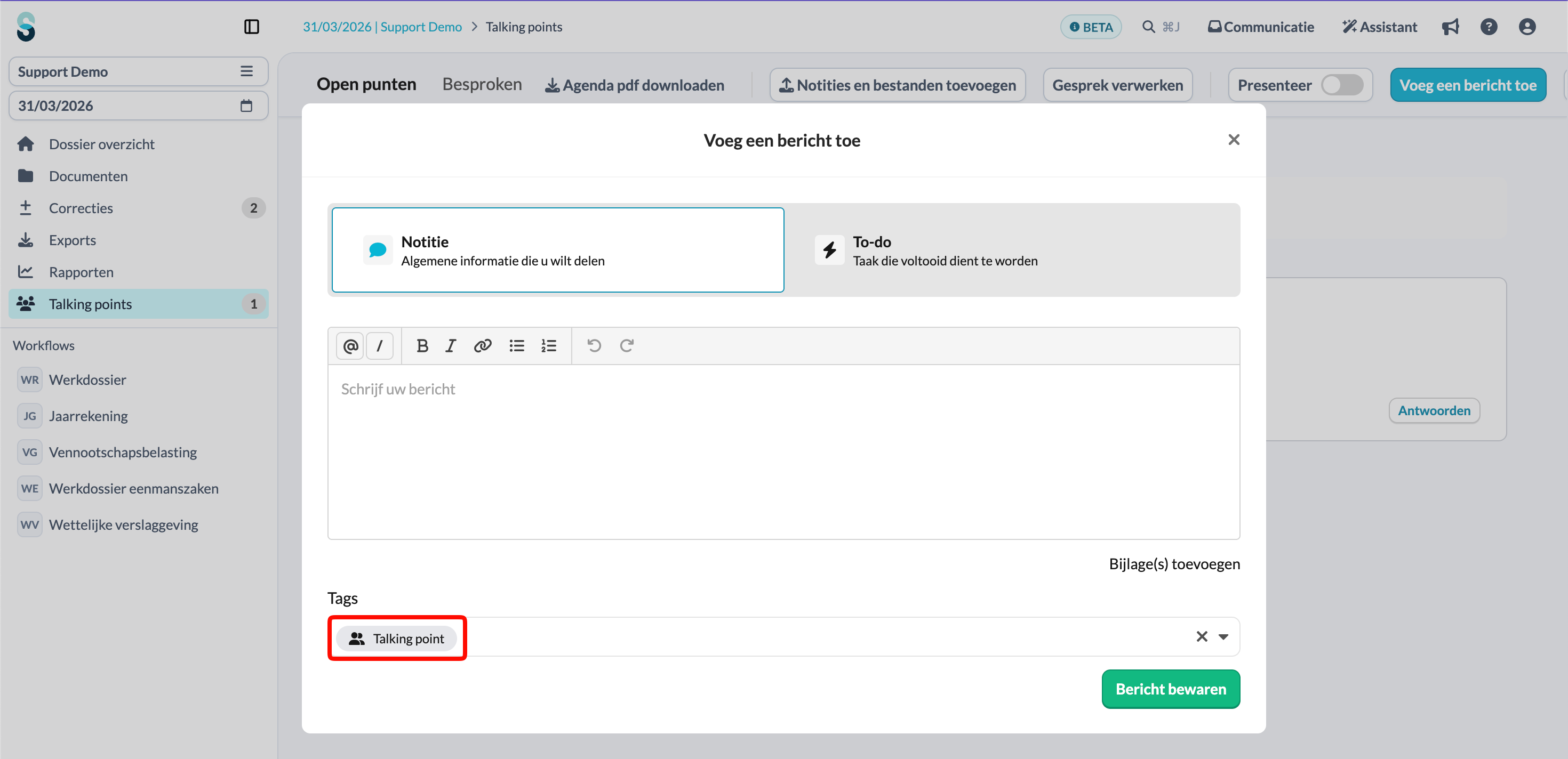1568x759 pixels.
Task: Click the Silverfin S logo
Action: 26,27
